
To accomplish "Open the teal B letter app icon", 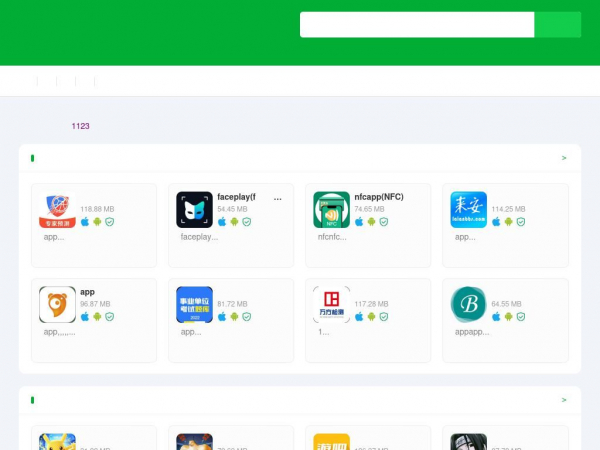I will click(468, 305).
